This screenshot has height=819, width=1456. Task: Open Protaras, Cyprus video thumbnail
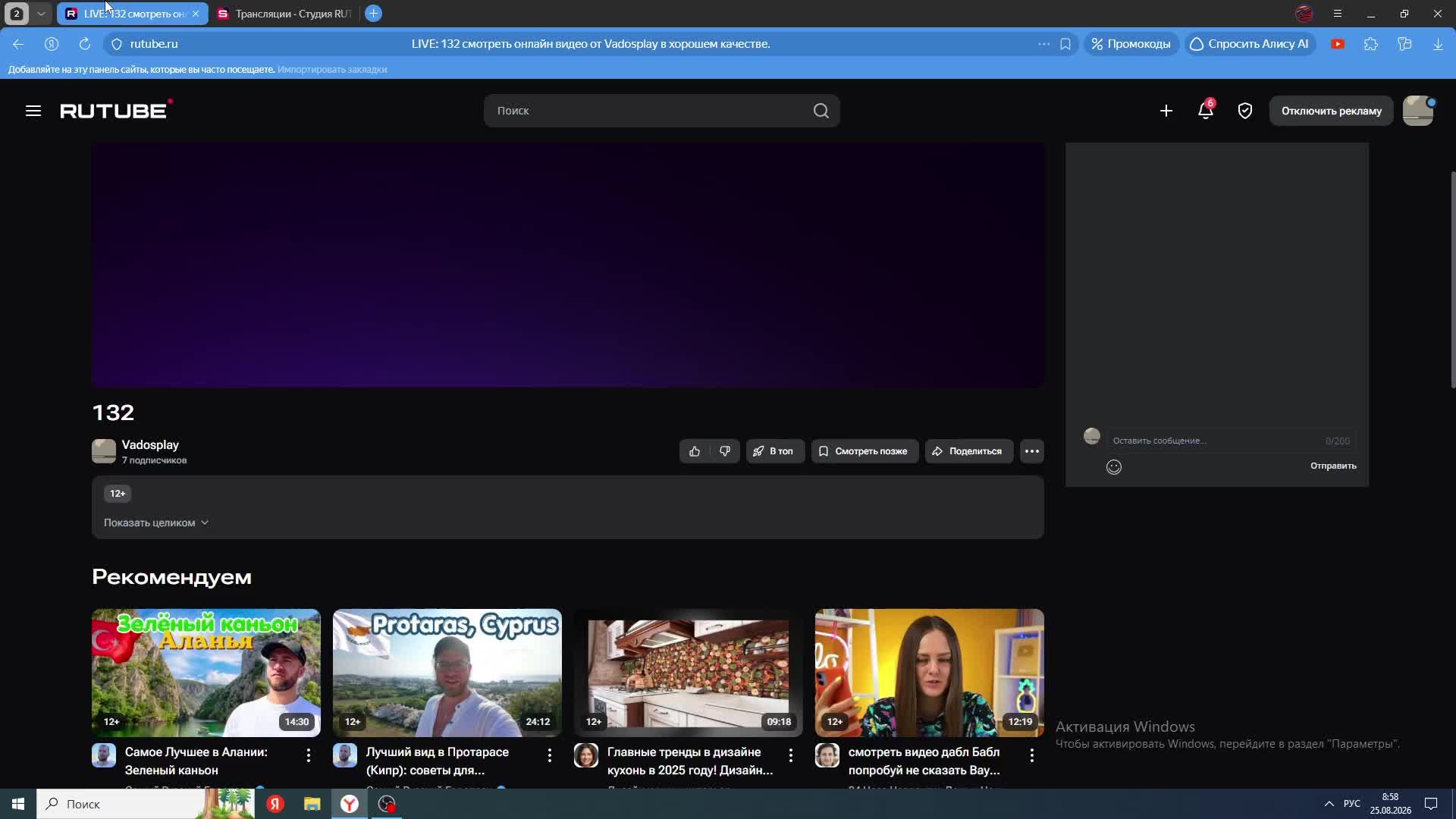point(447,673)
